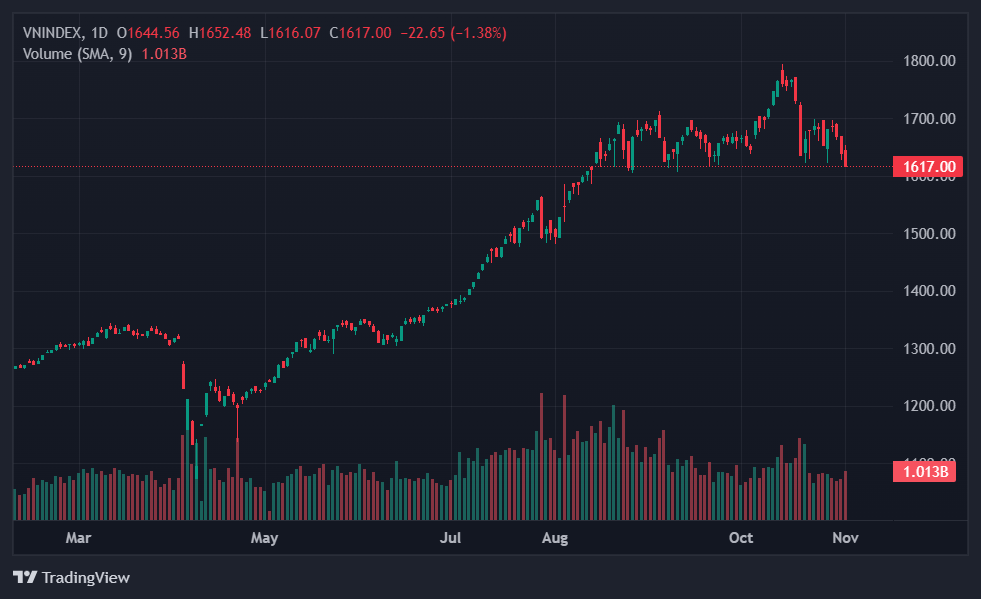Click the 1800.00 price scale label
Screen dimensions: 981x599
pos(929,61)
